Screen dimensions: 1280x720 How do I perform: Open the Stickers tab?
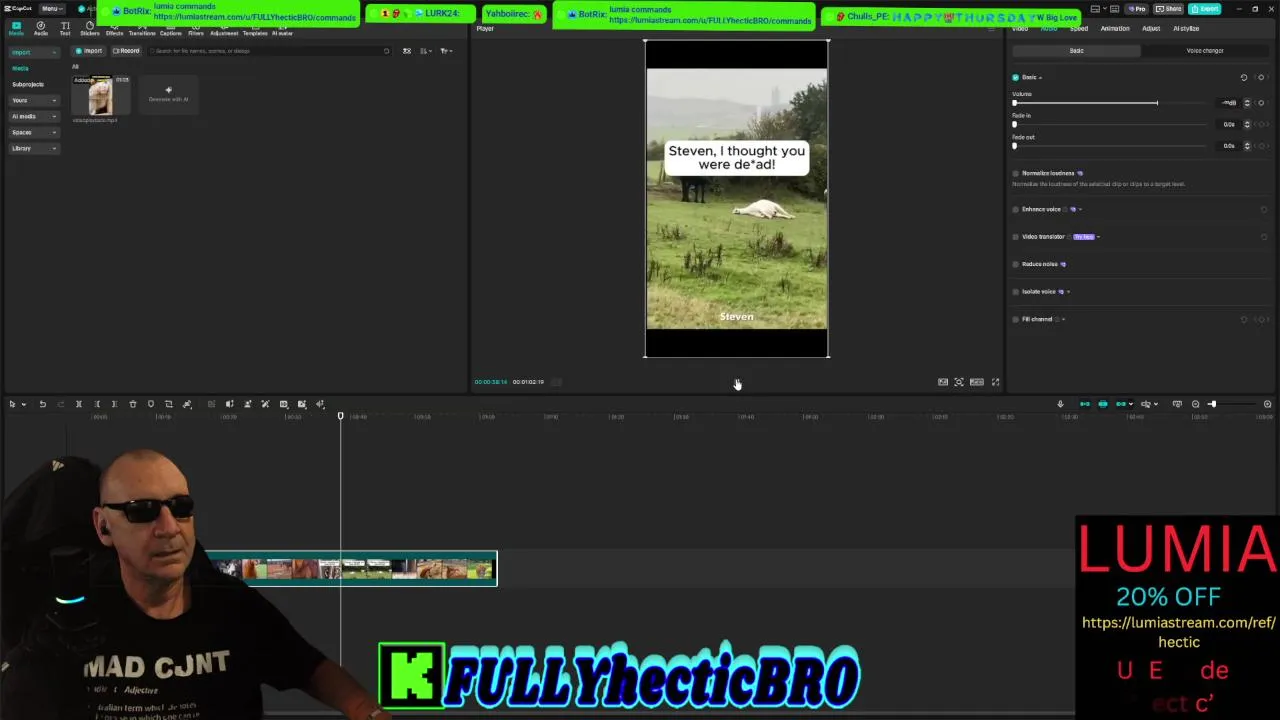[x=90, y=28]
